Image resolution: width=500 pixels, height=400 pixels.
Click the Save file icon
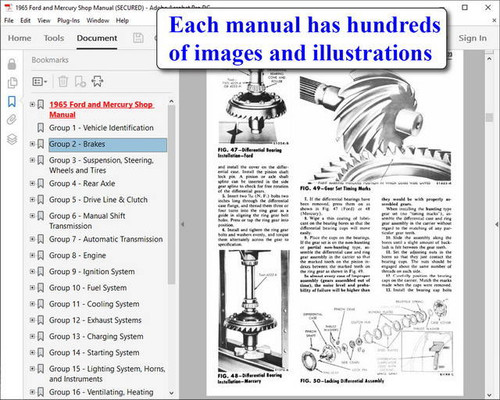138,38
